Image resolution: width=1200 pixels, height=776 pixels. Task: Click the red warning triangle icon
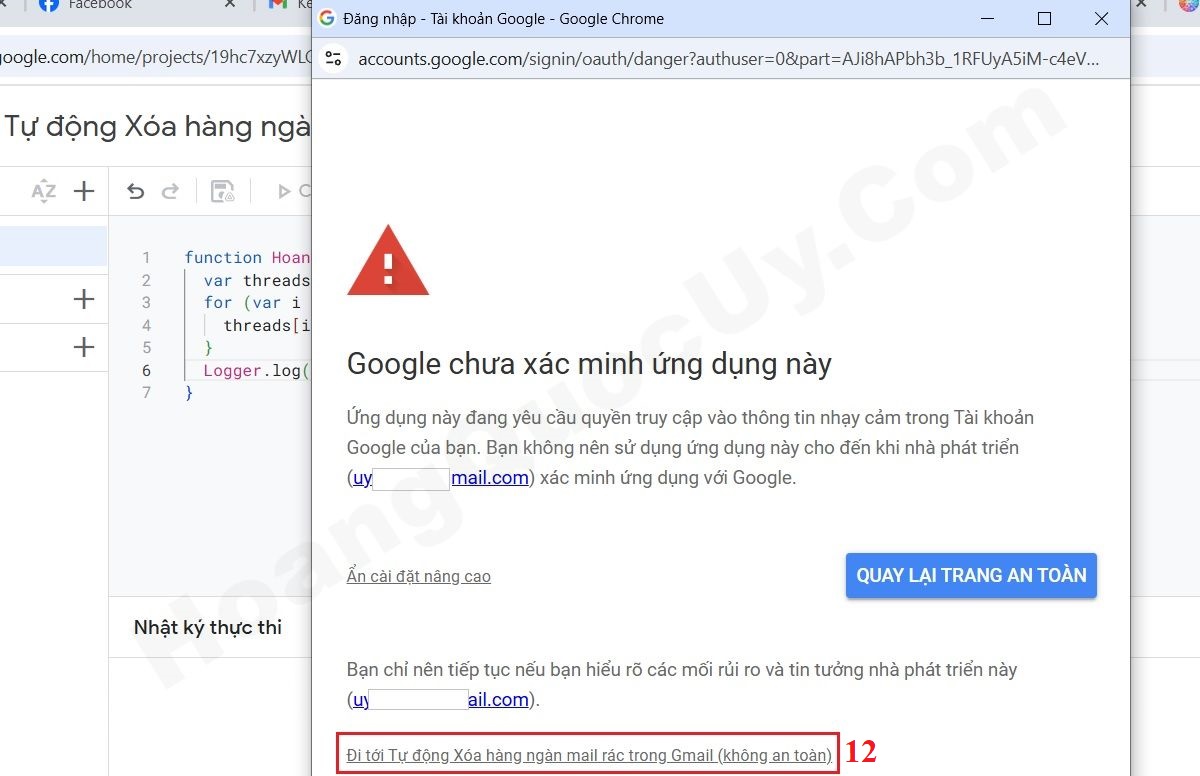point(388,262)
